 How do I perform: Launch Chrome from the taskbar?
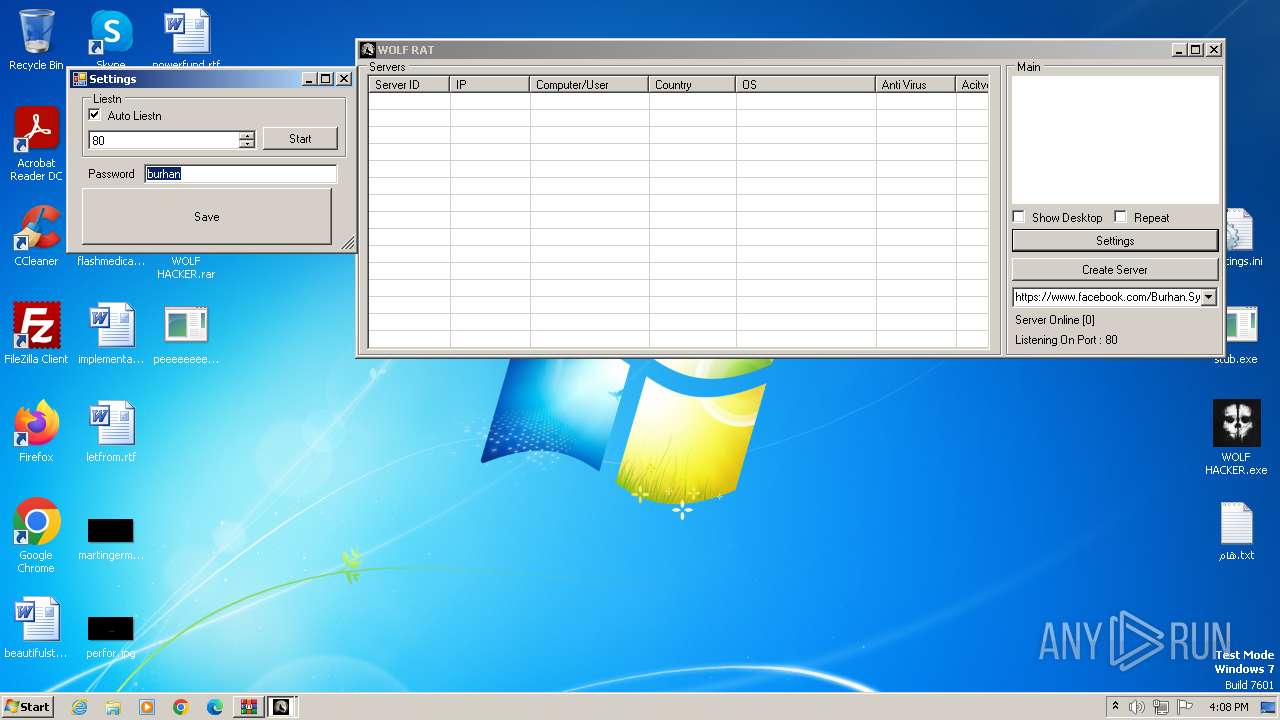[x=181, y=707]
